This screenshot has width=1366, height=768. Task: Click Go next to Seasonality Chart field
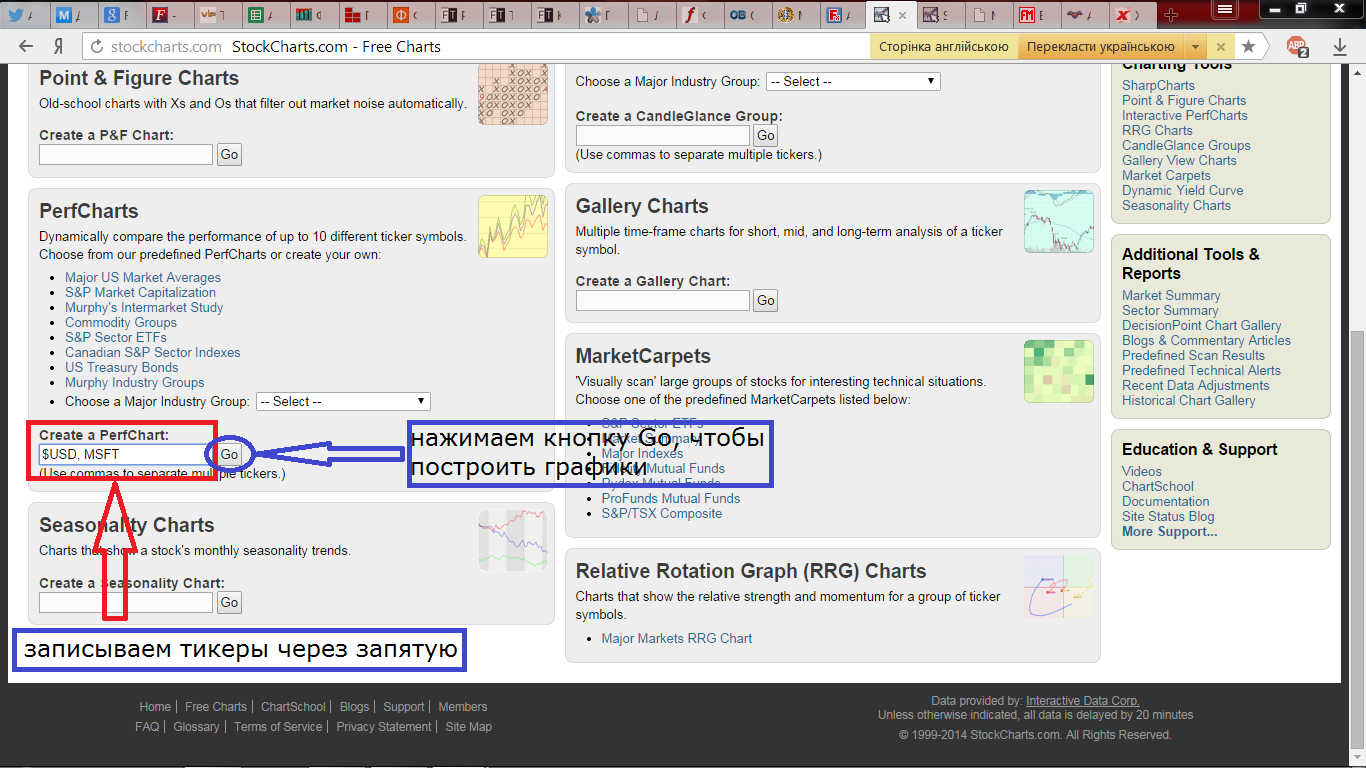(x=230, y=602)
